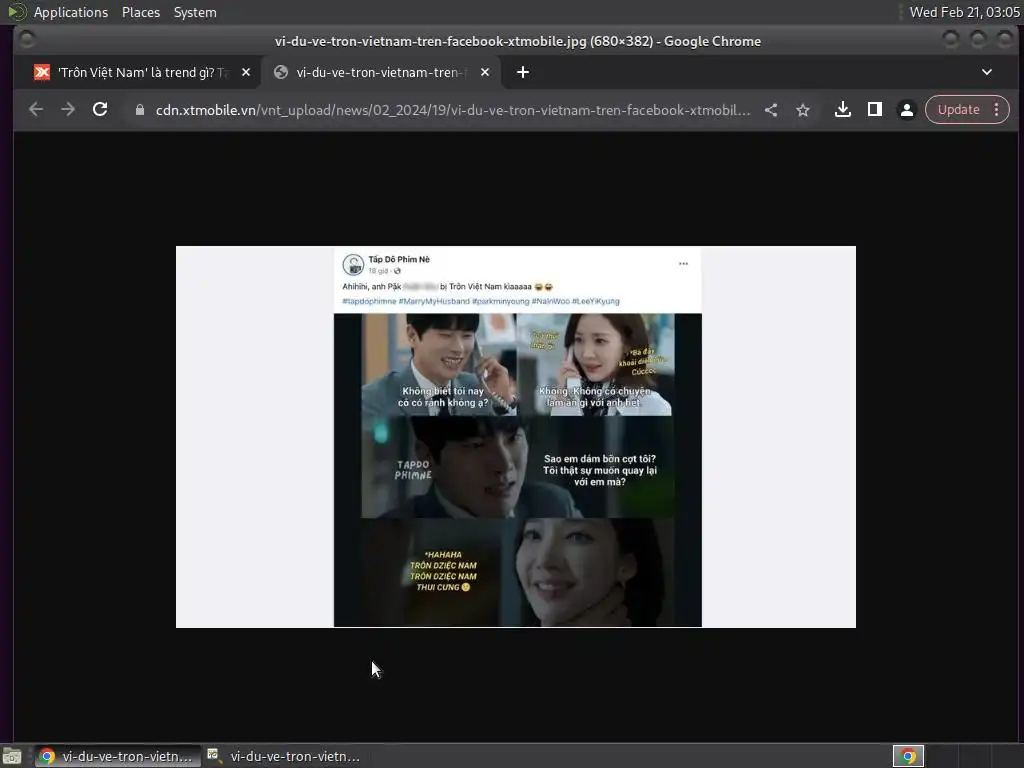Click the forward navigation arrow

[x=68, y=110]
